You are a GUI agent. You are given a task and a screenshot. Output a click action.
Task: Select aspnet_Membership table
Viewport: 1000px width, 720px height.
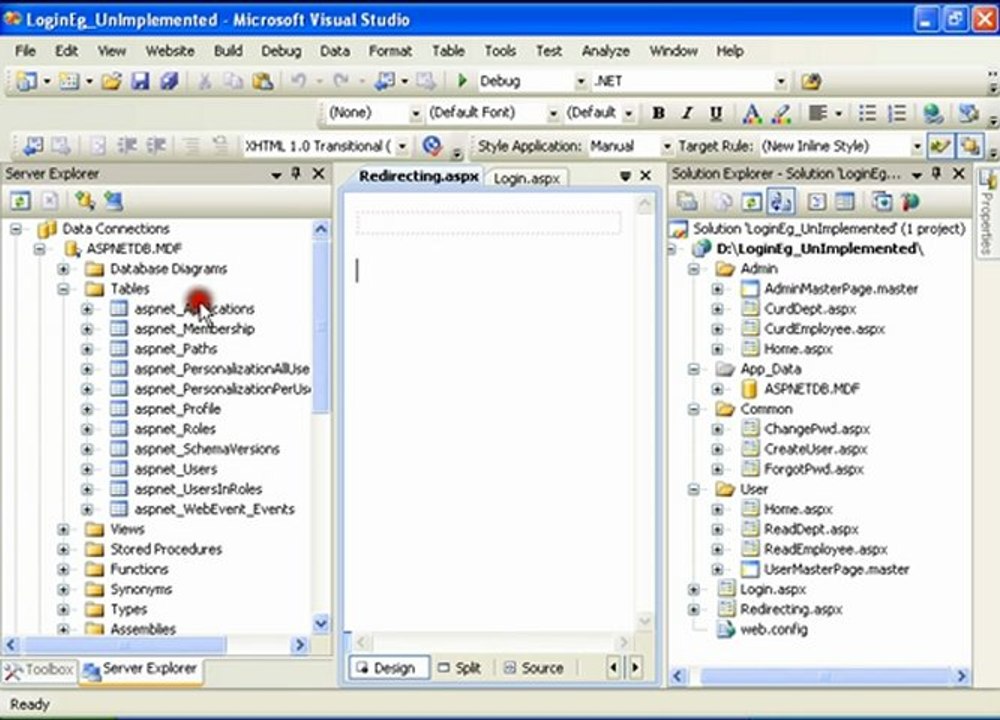(x=195, y=329)
